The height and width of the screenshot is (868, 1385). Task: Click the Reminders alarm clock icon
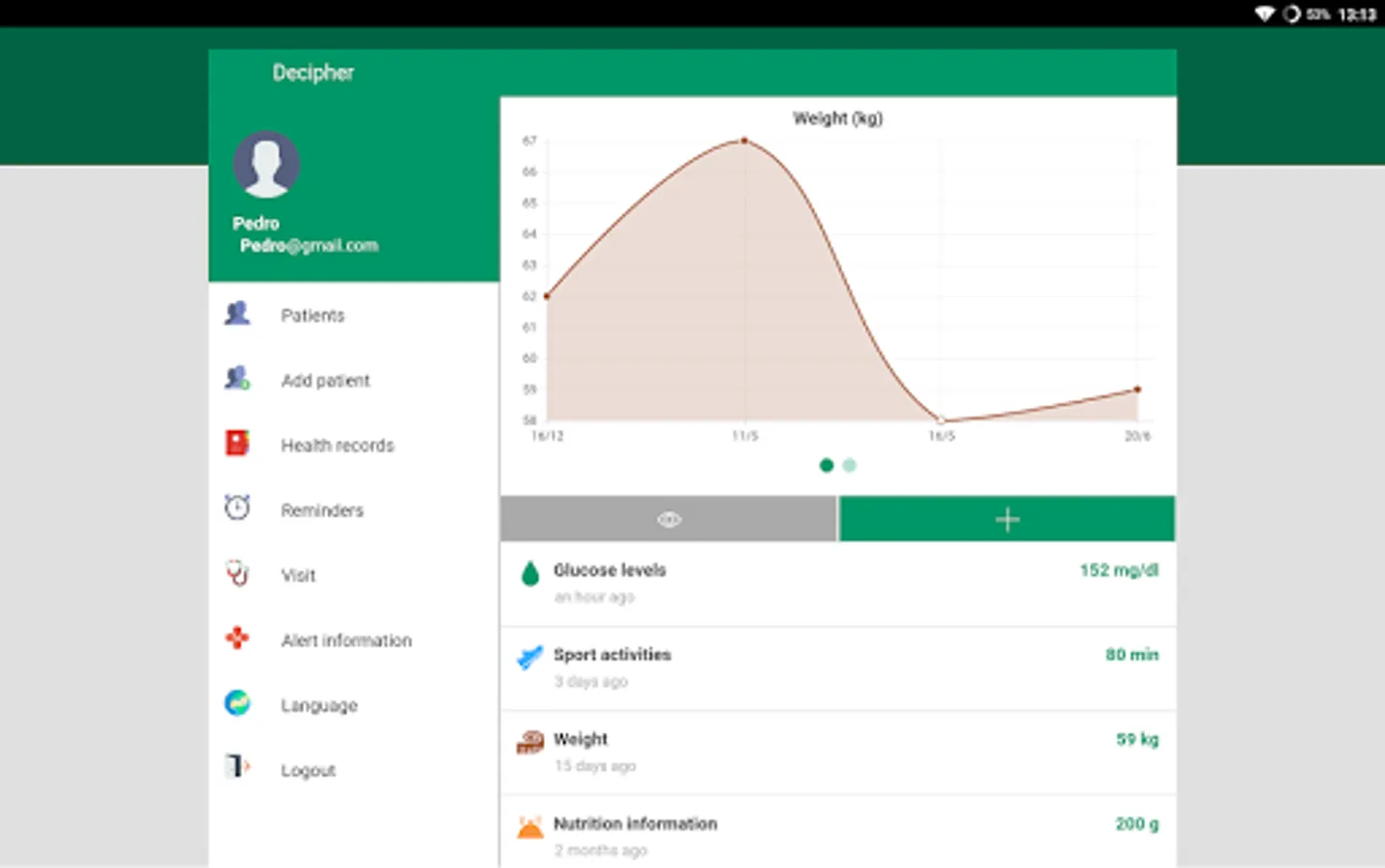pos(237,507)
